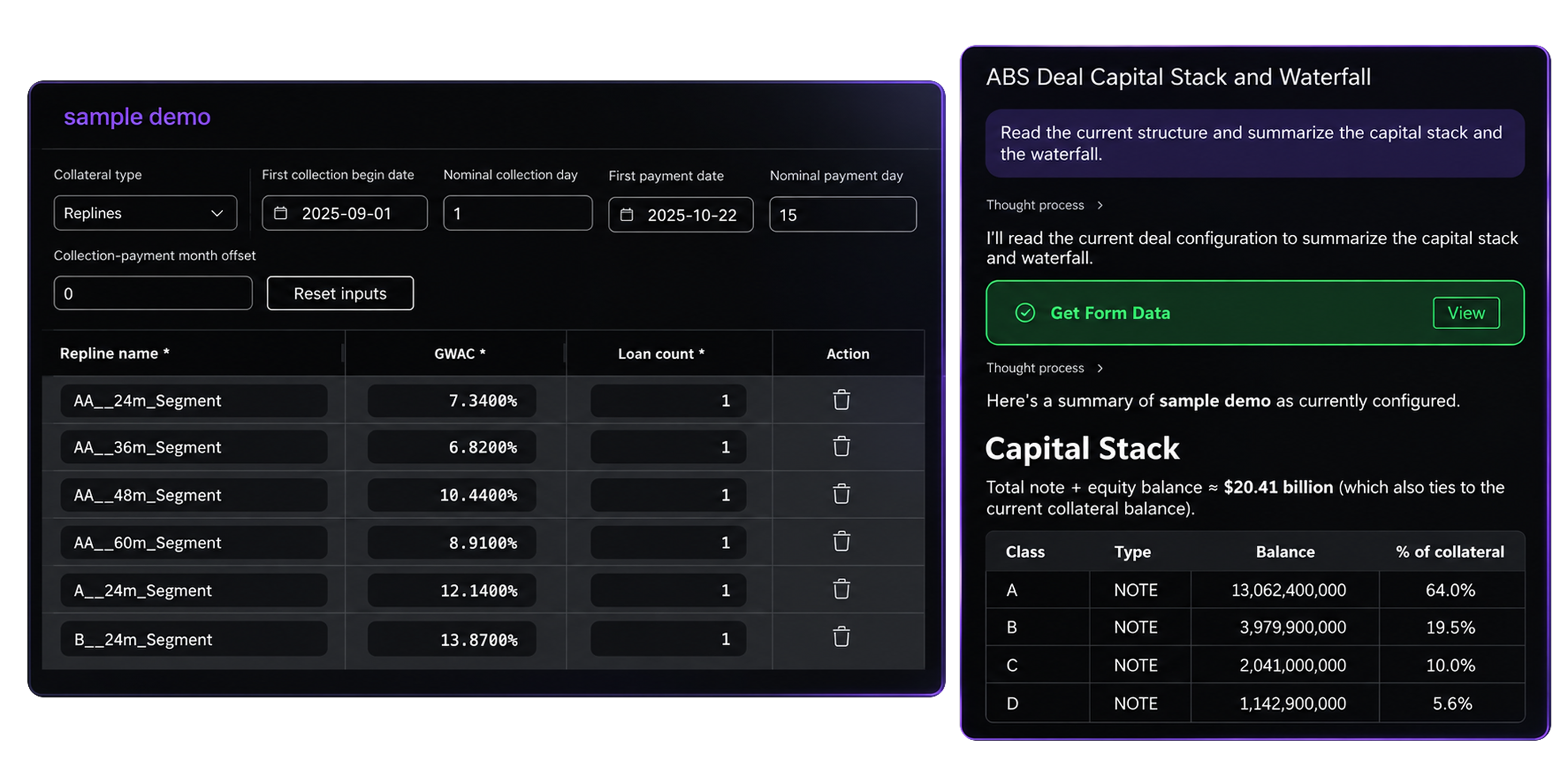The width and height of the screenshot is (1568, 784).
Task: Open calendar icon for First payment date
Action: coord(626,214)
